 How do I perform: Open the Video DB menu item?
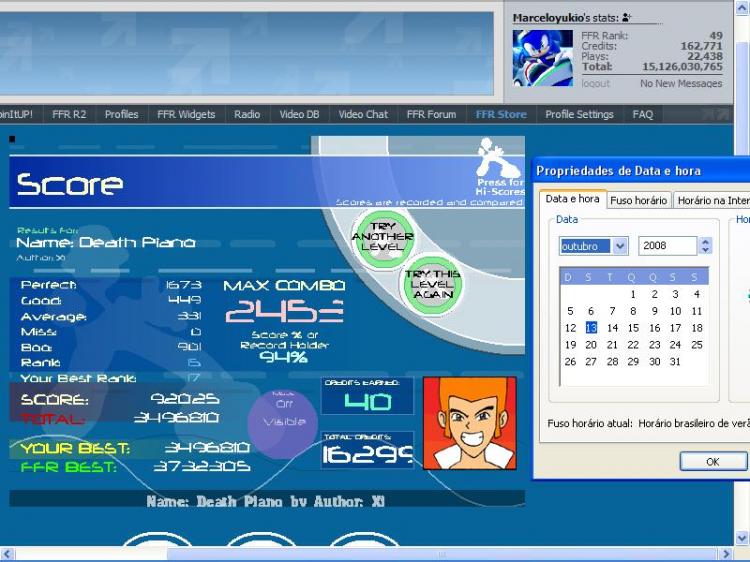coord(299,114)
